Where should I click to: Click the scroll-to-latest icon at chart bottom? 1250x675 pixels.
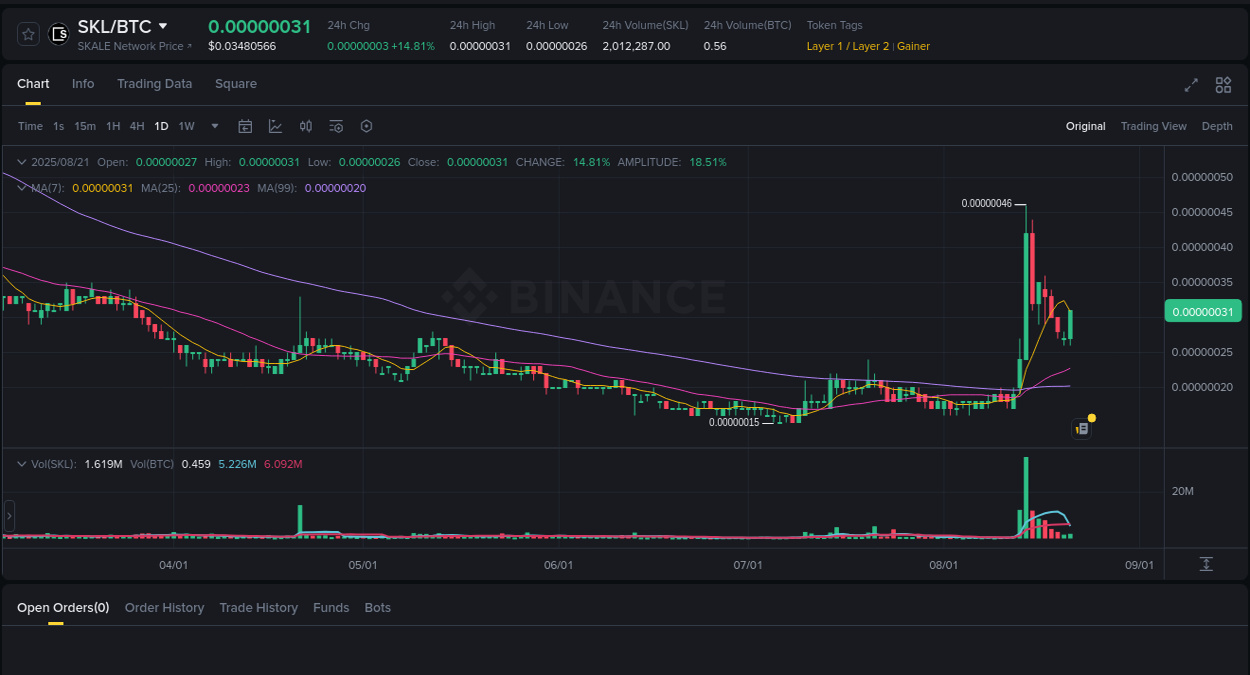click(1206, 564)
